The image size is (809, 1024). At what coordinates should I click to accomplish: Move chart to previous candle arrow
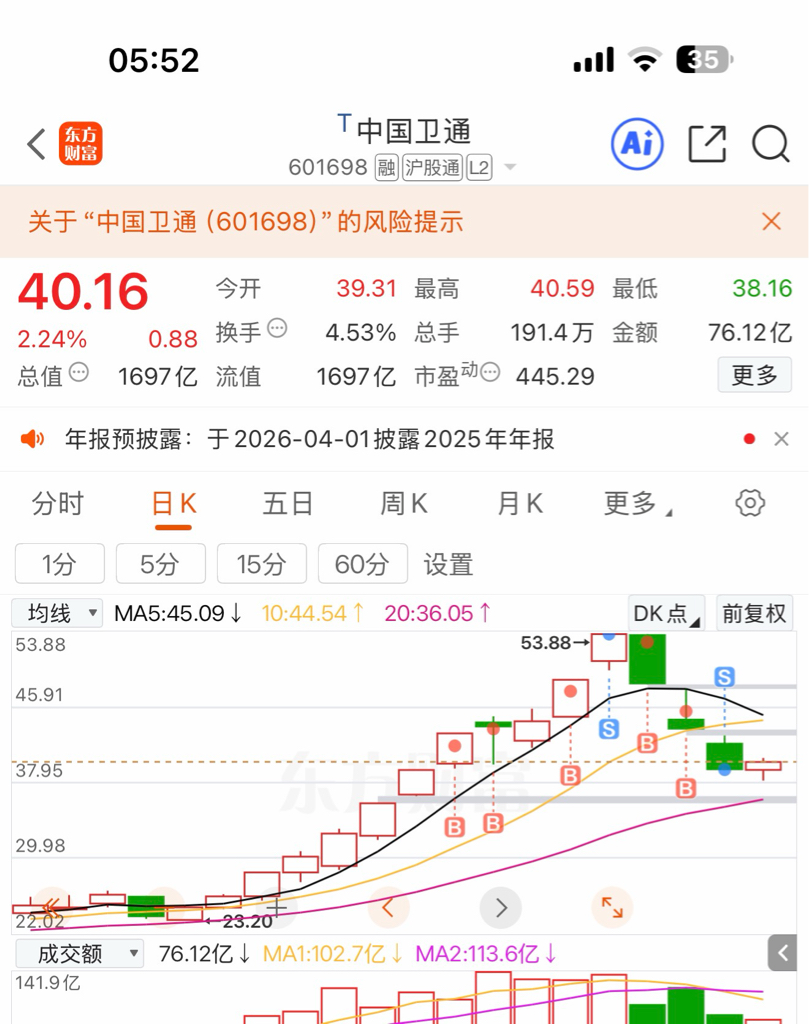(388, 907)
